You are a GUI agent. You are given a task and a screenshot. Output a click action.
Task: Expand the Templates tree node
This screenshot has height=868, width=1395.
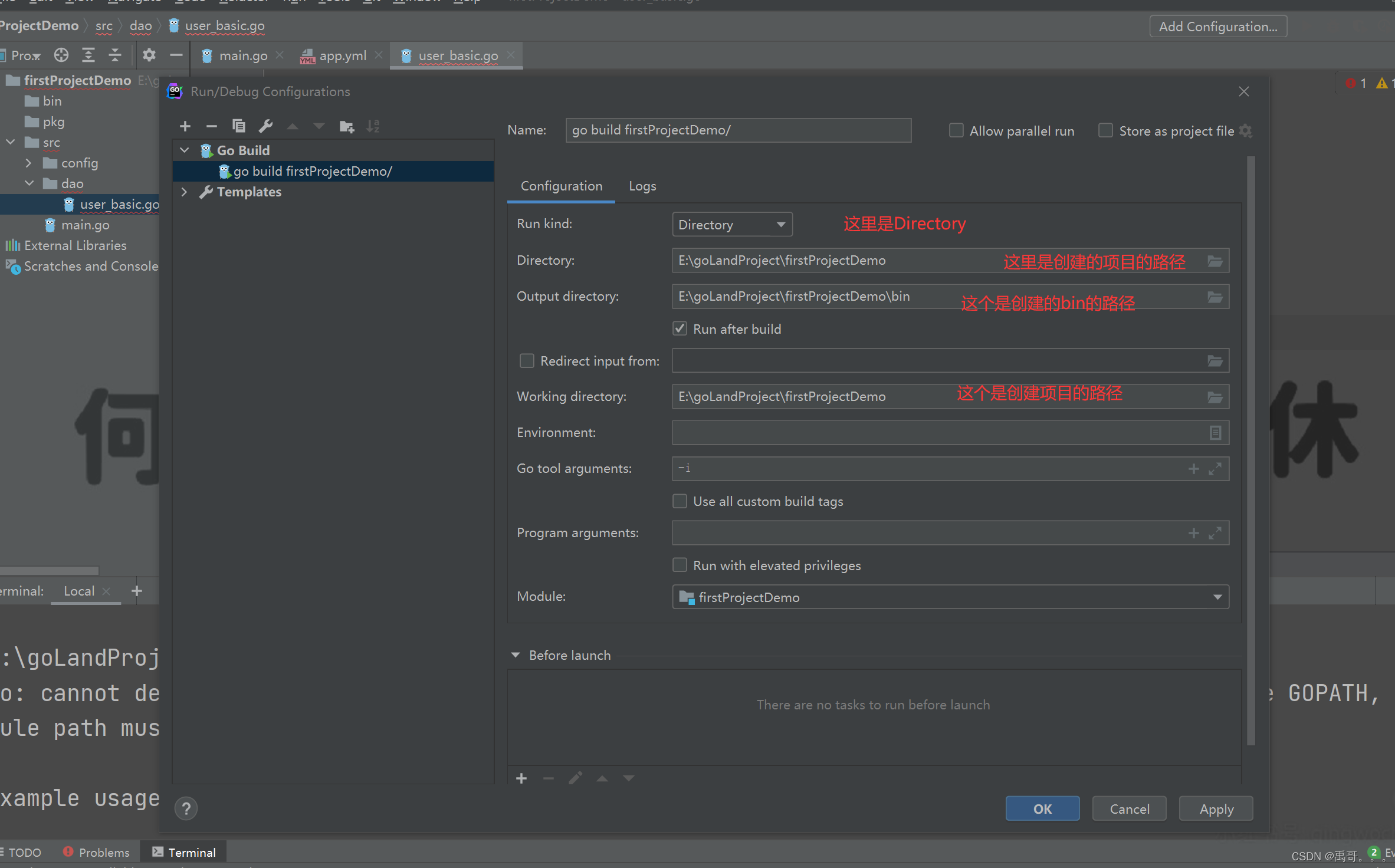[185, 192]
